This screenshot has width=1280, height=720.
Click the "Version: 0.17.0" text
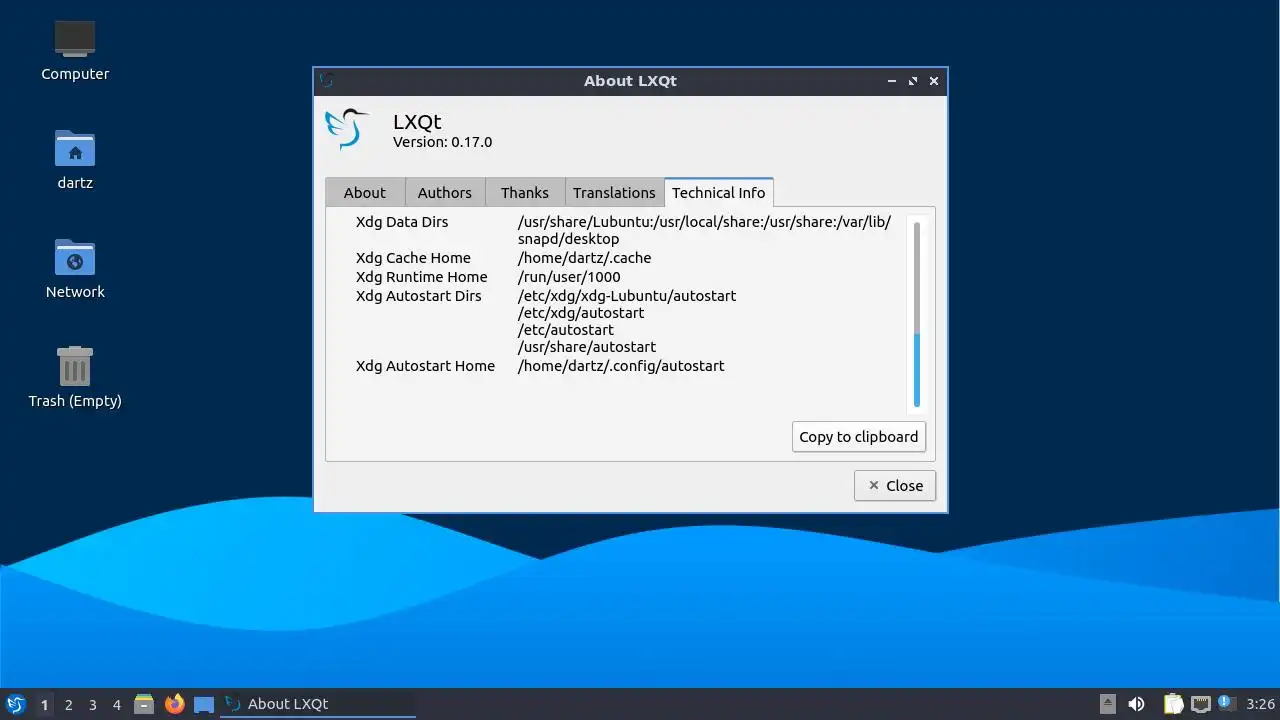(442, 142)
